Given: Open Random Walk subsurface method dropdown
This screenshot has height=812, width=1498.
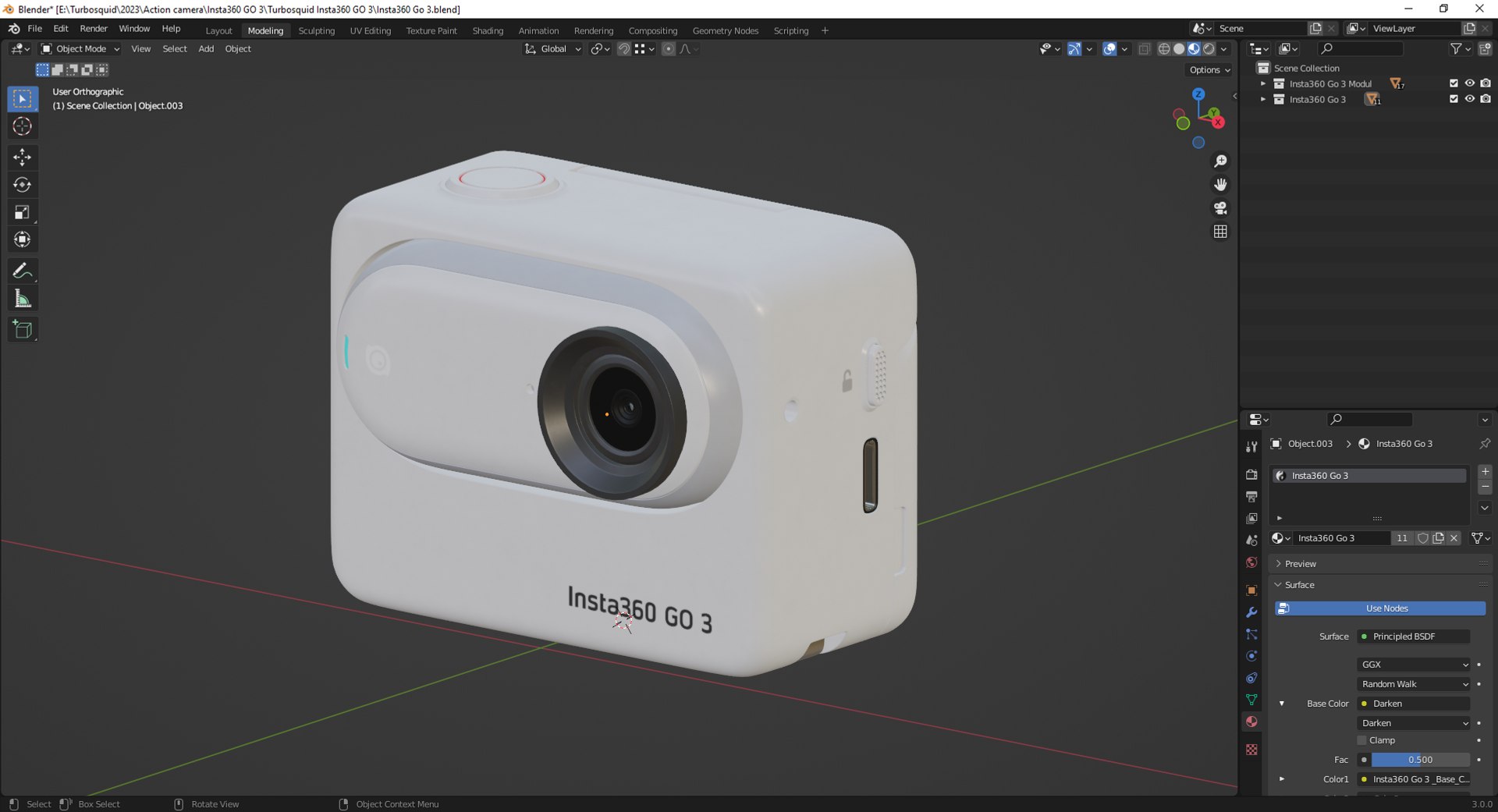Looking at the screenshot, I should pyautogui.click(x=1414, y=684).
